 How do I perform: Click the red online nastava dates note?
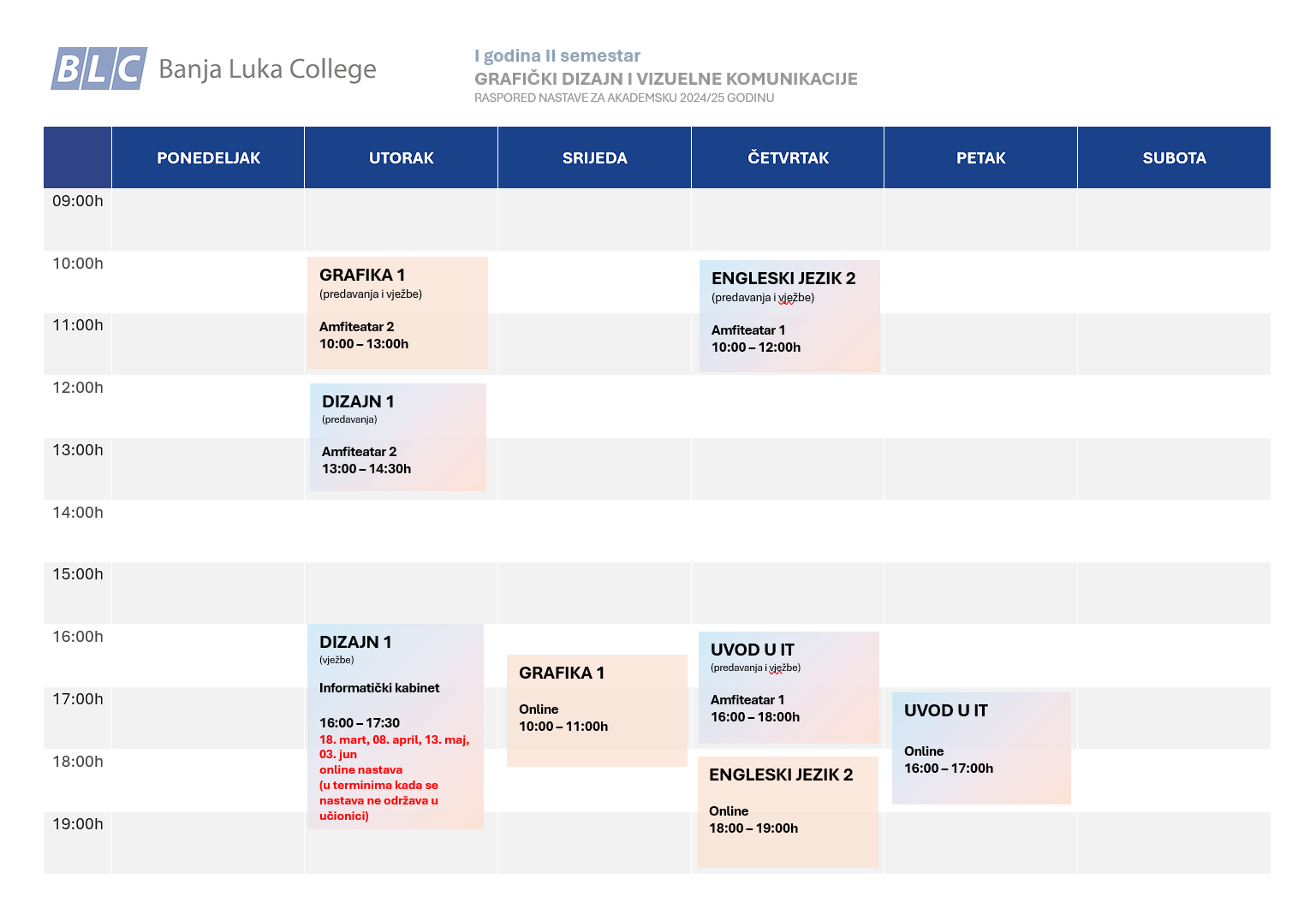point(394,777)
